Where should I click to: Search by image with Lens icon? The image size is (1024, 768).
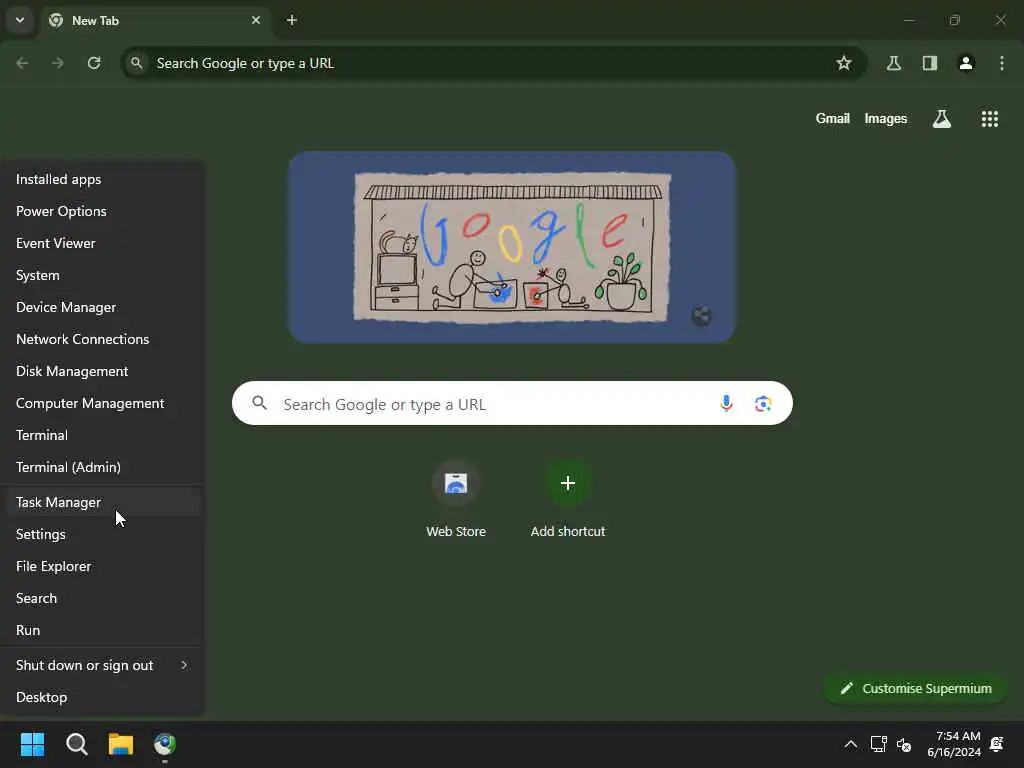click(763, 404)
